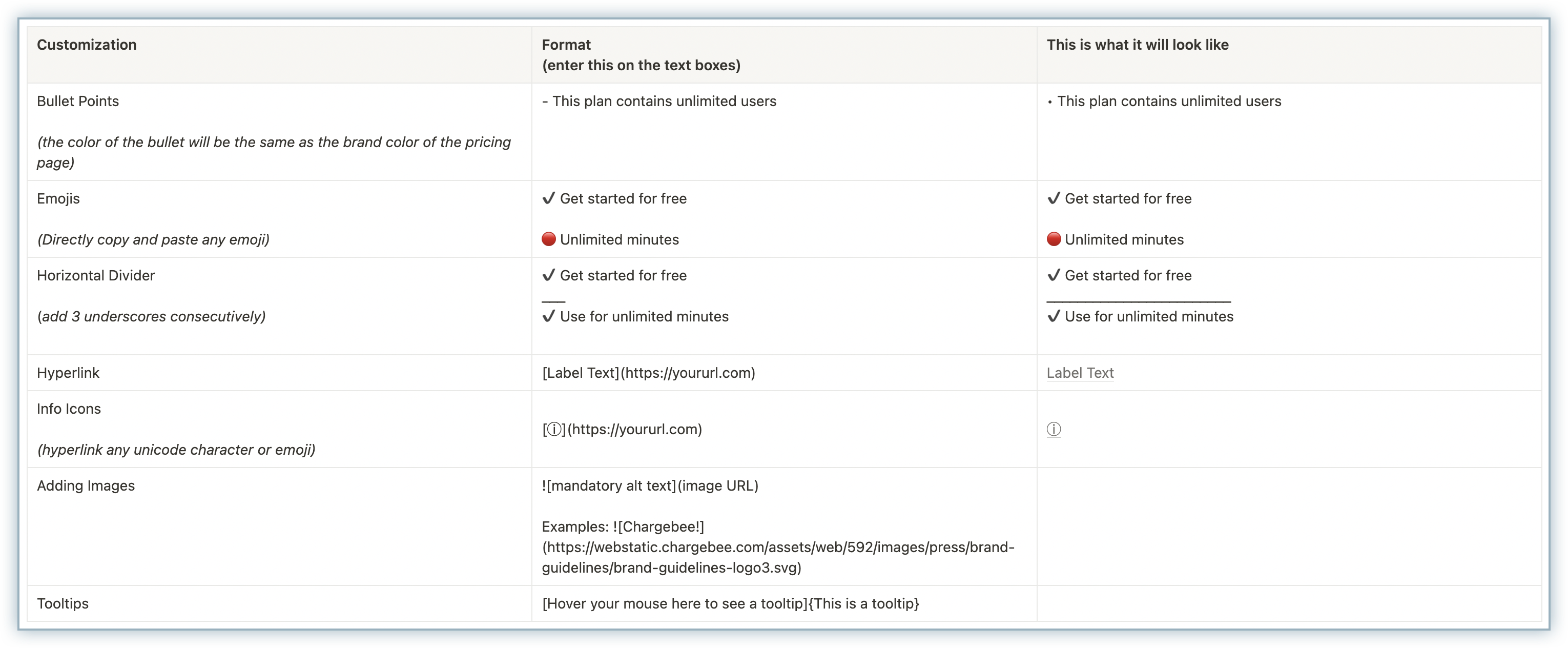Click the Hyperlink row label

pyautogui.click(x=68, y=373)
